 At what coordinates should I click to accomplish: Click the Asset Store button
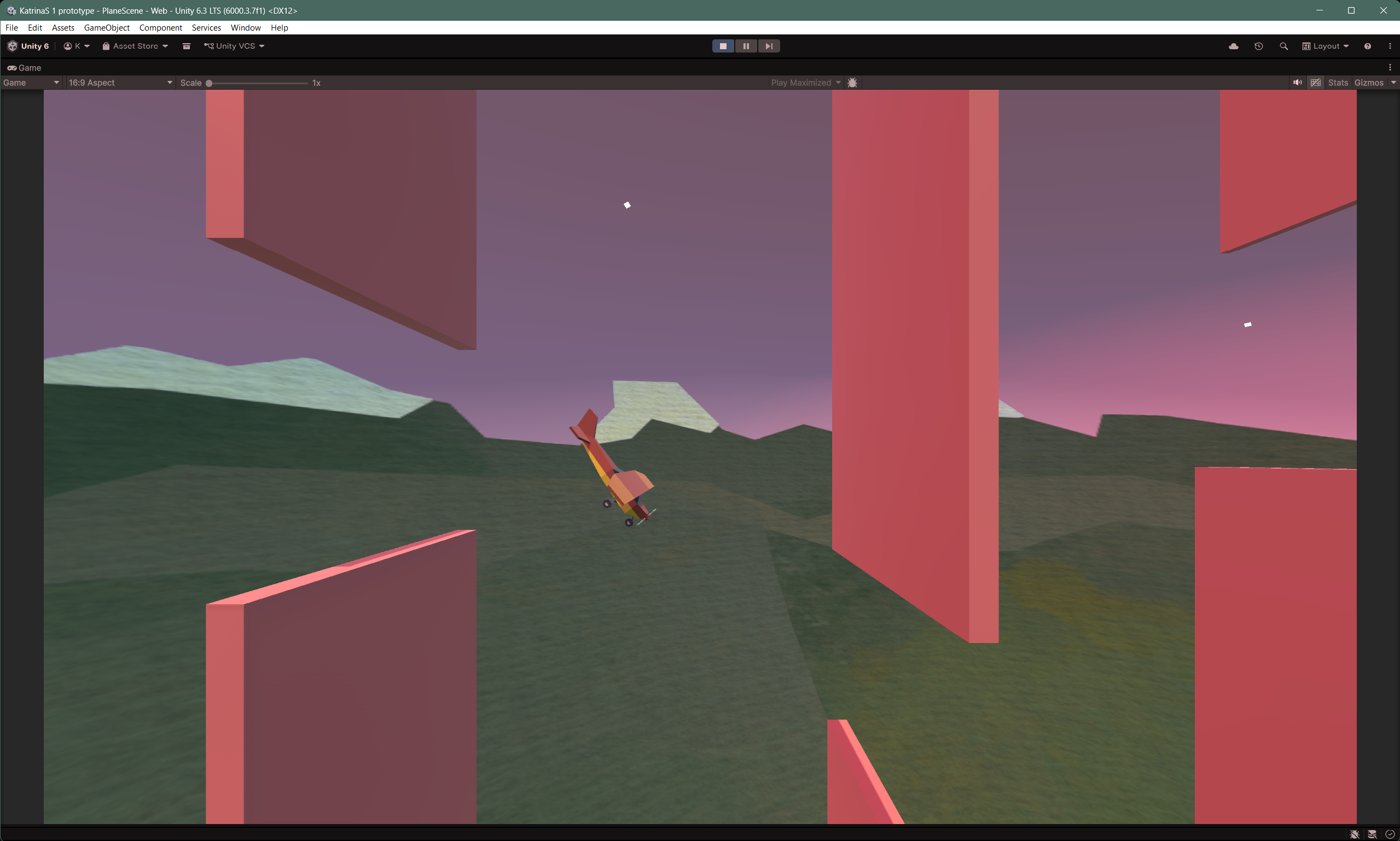click(135, 46)
